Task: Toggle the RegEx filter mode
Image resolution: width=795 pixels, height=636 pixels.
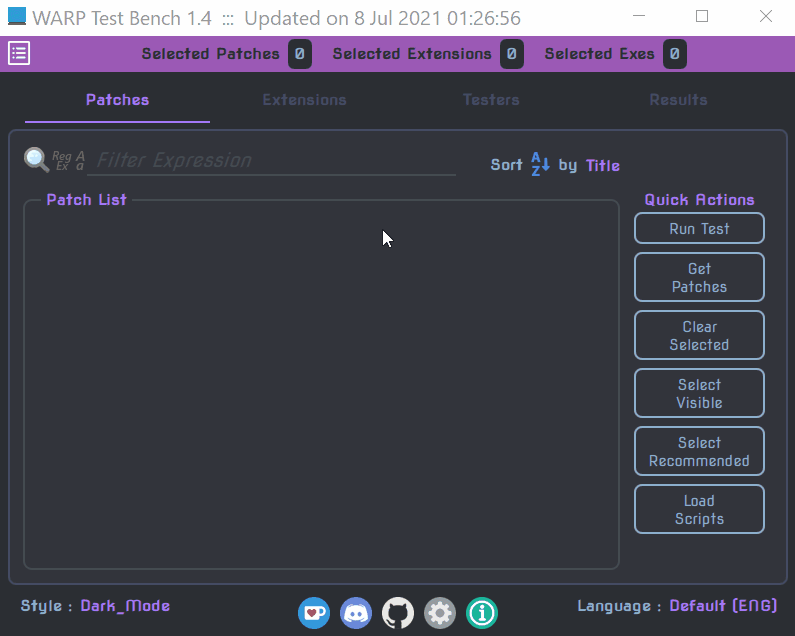Action: (62, 161)
